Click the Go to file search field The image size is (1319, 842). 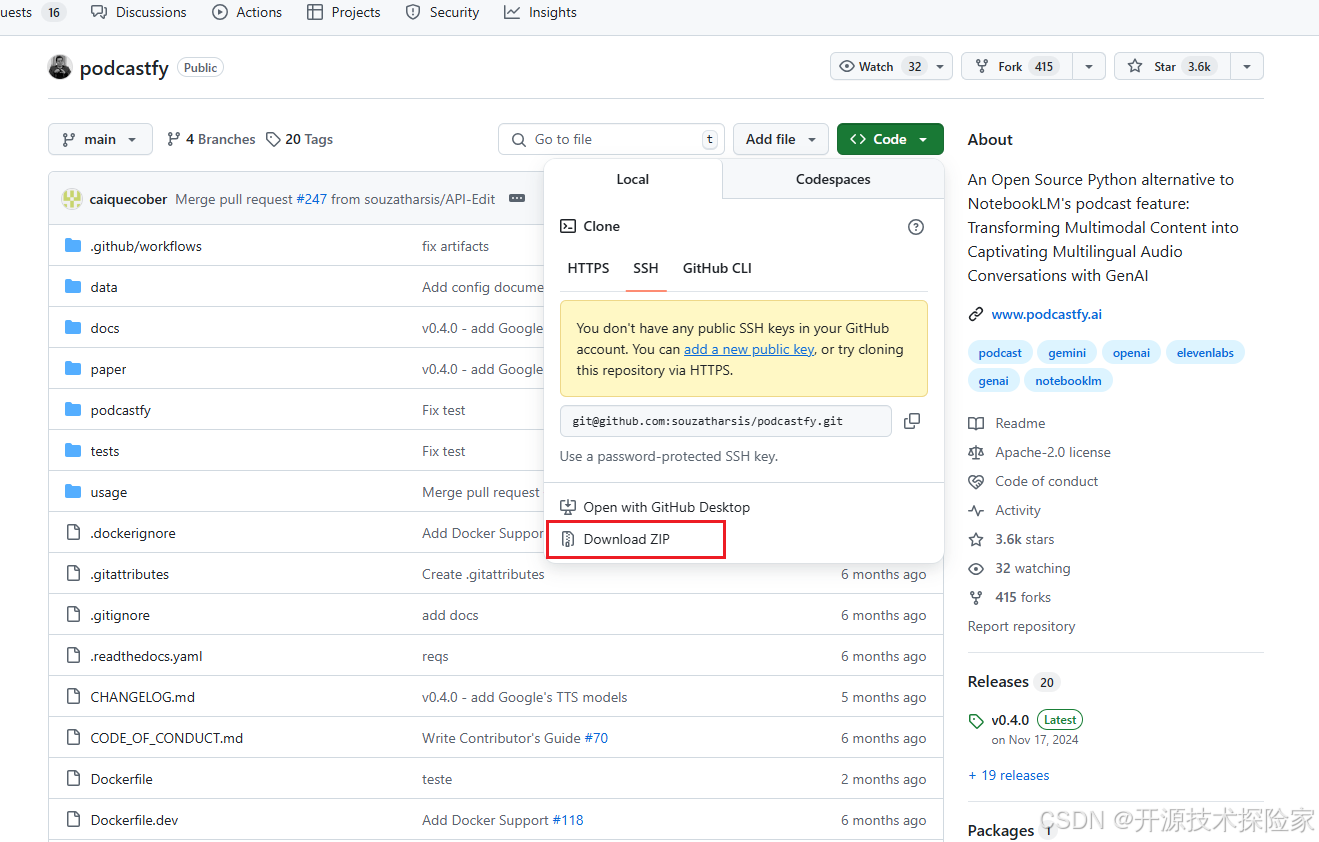click(x=610, y=139)
